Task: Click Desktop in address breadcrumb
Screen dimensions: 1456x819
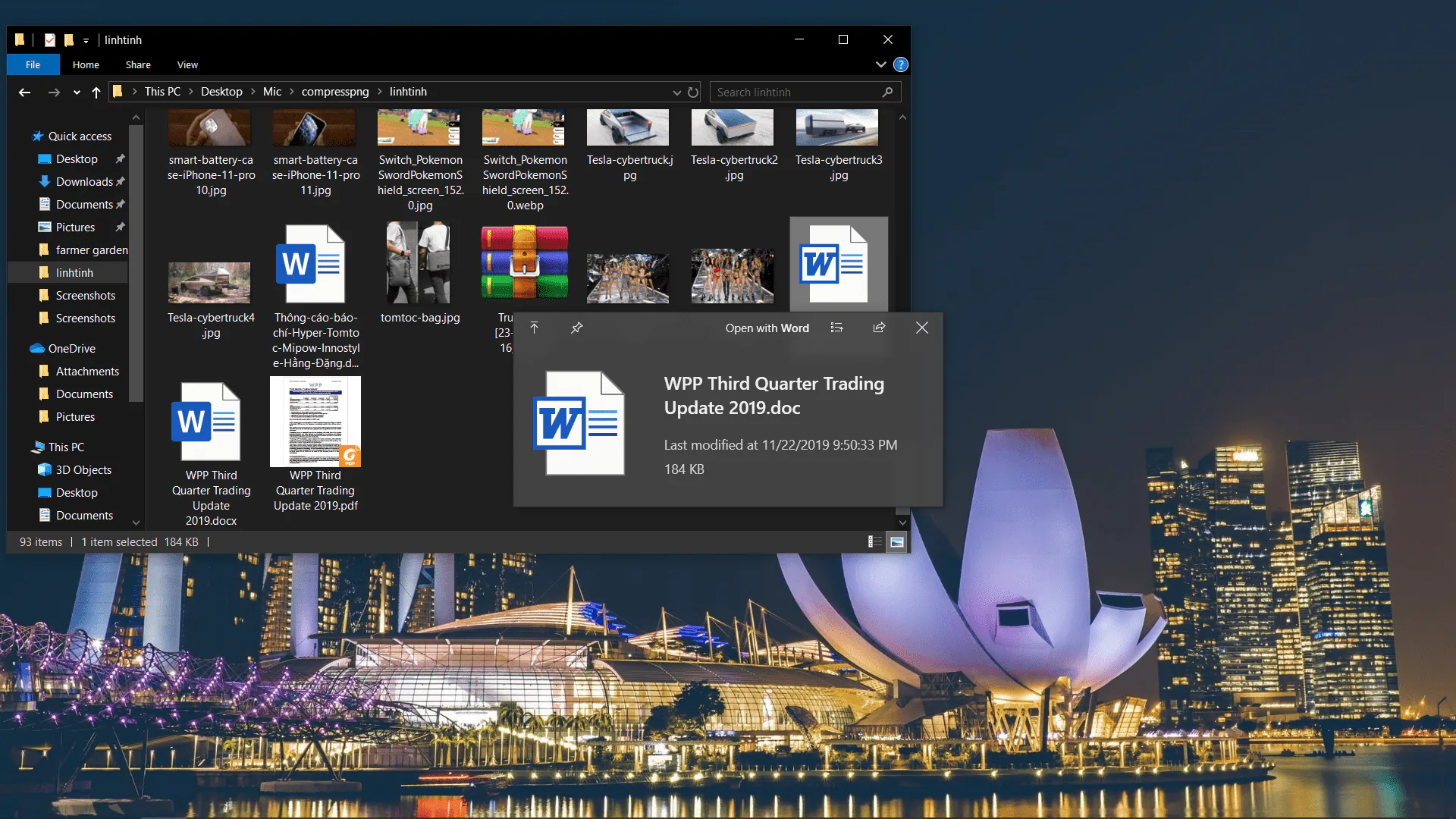Action: click(x=221, y=92)
